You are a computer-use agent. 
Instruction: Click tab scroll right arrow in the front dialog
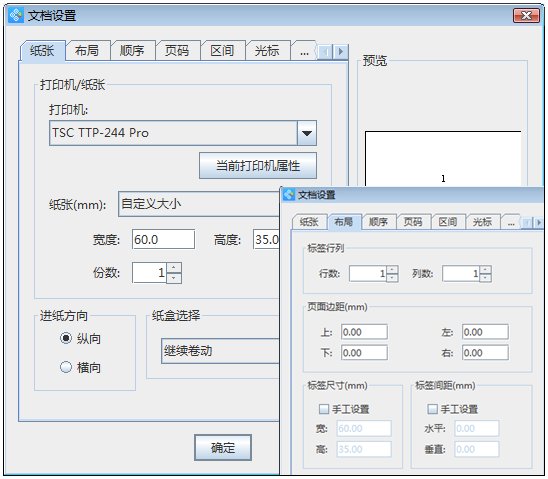point(539,222)
